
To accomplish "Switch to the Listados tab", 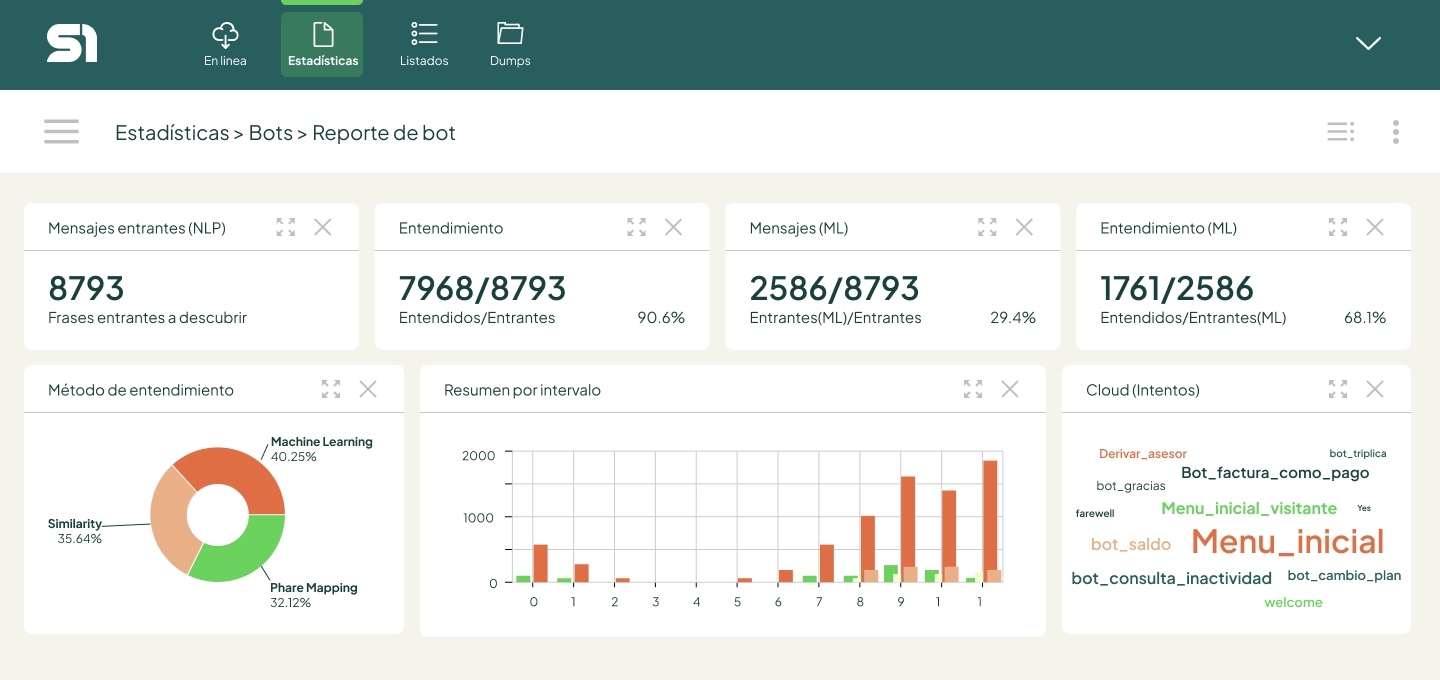I will coord(424,45).
